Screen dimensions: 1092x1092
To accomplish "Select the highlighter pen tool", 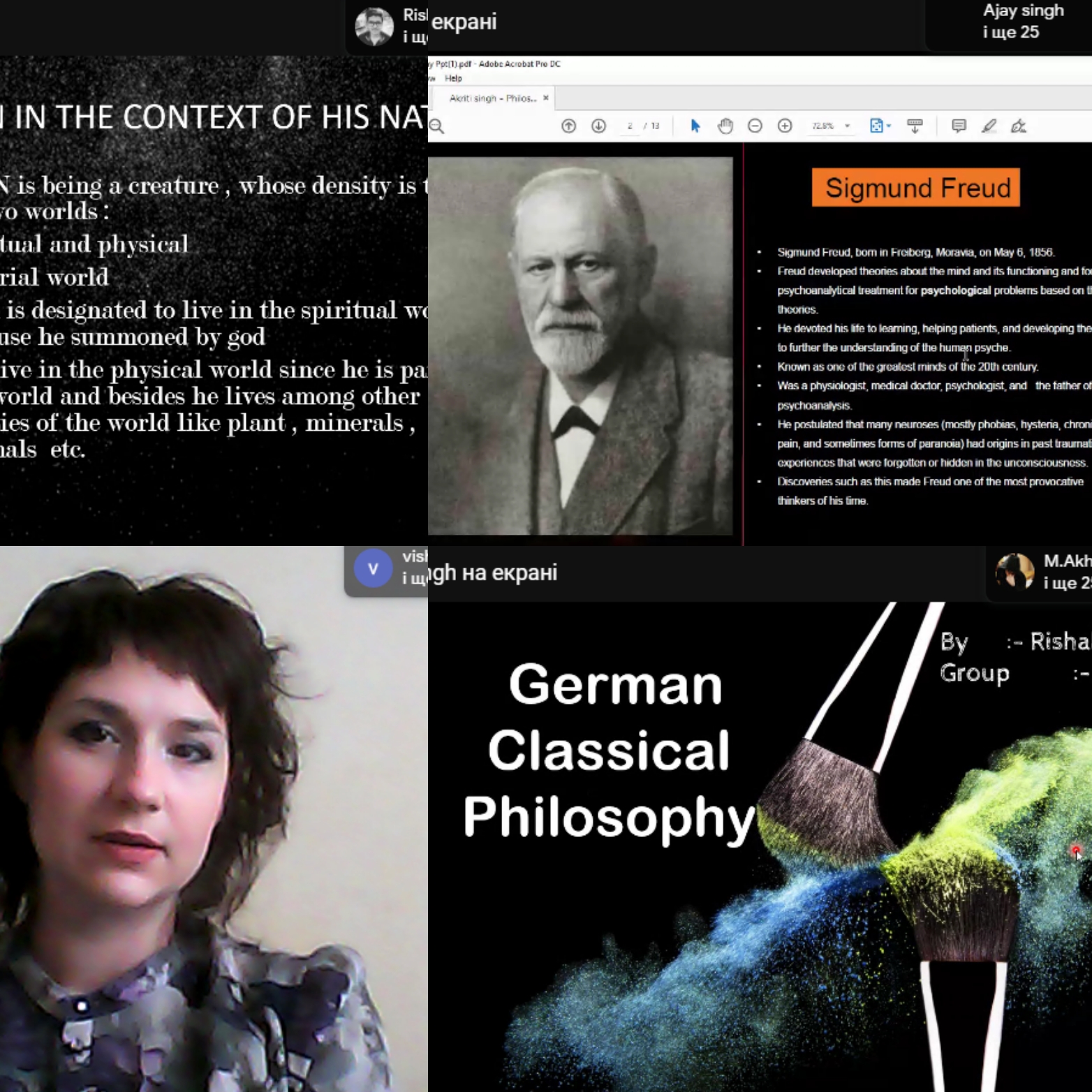I will click(989, 126).
